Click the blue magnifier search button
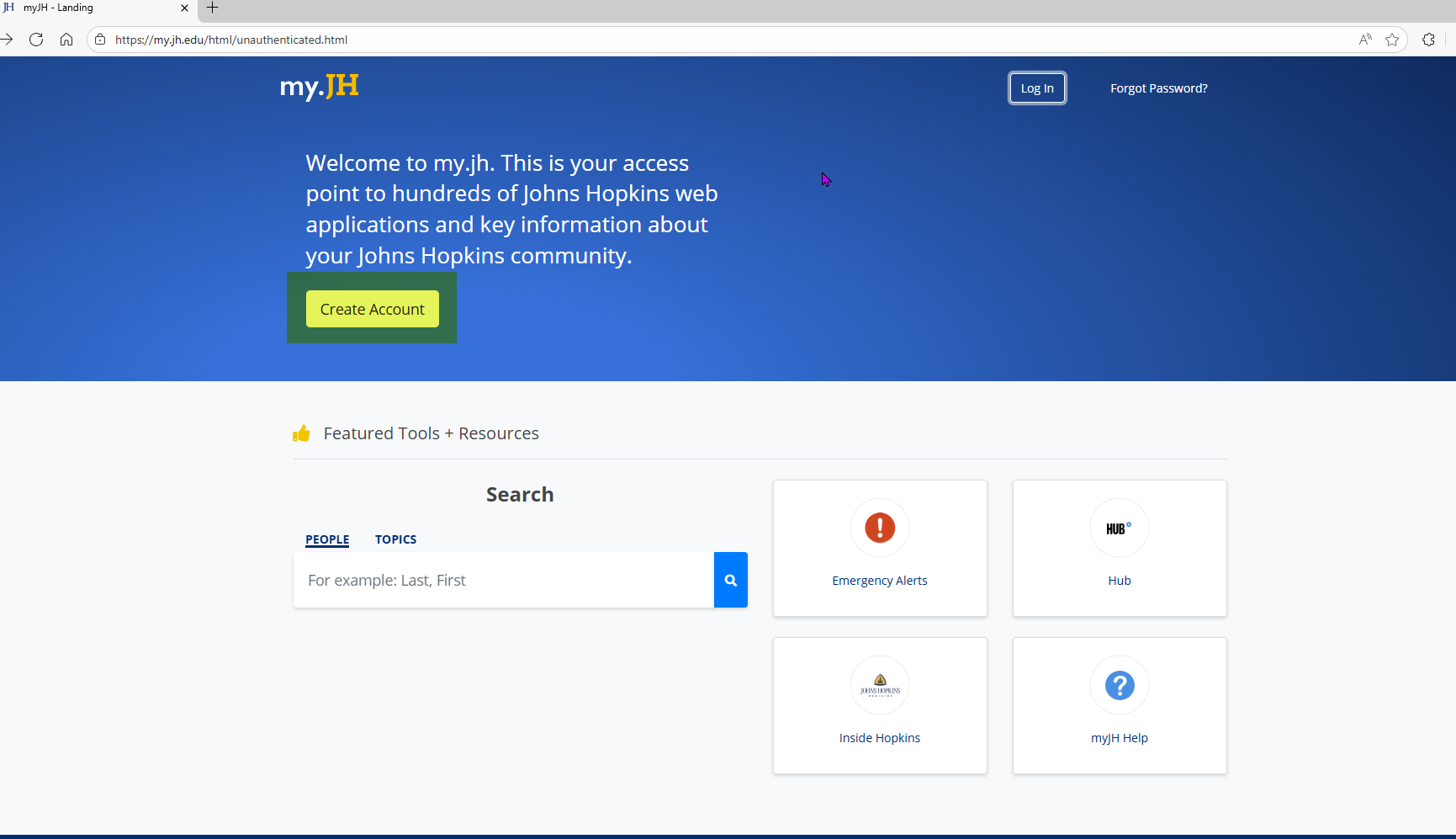 pyautogui.click(x=731, y=580)
